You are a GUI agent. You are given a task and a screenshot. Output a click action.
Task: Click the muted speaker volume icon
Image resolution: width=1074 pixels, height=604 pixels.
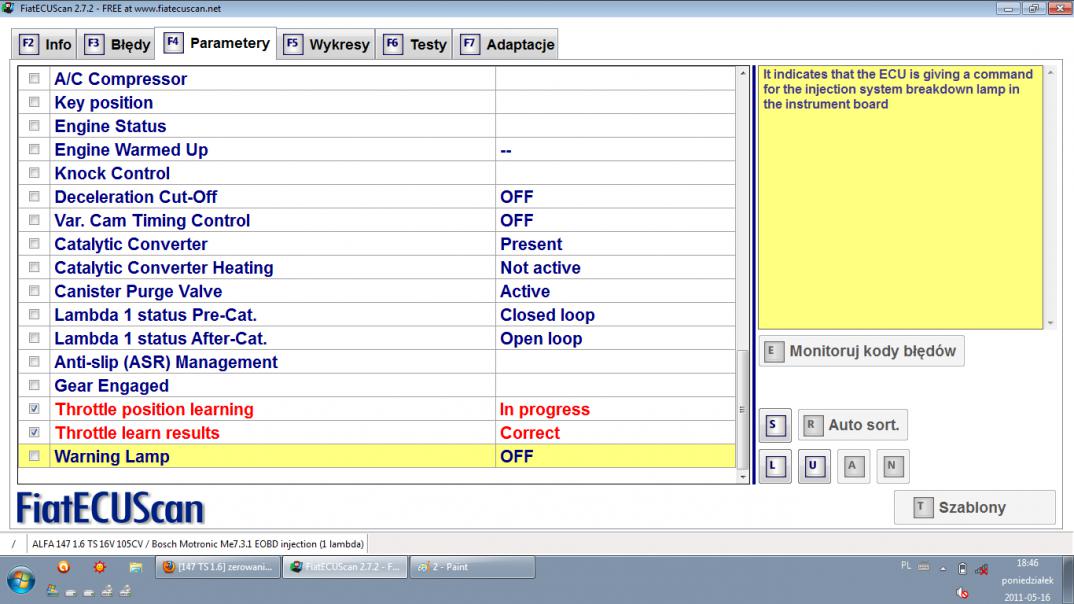962,592
